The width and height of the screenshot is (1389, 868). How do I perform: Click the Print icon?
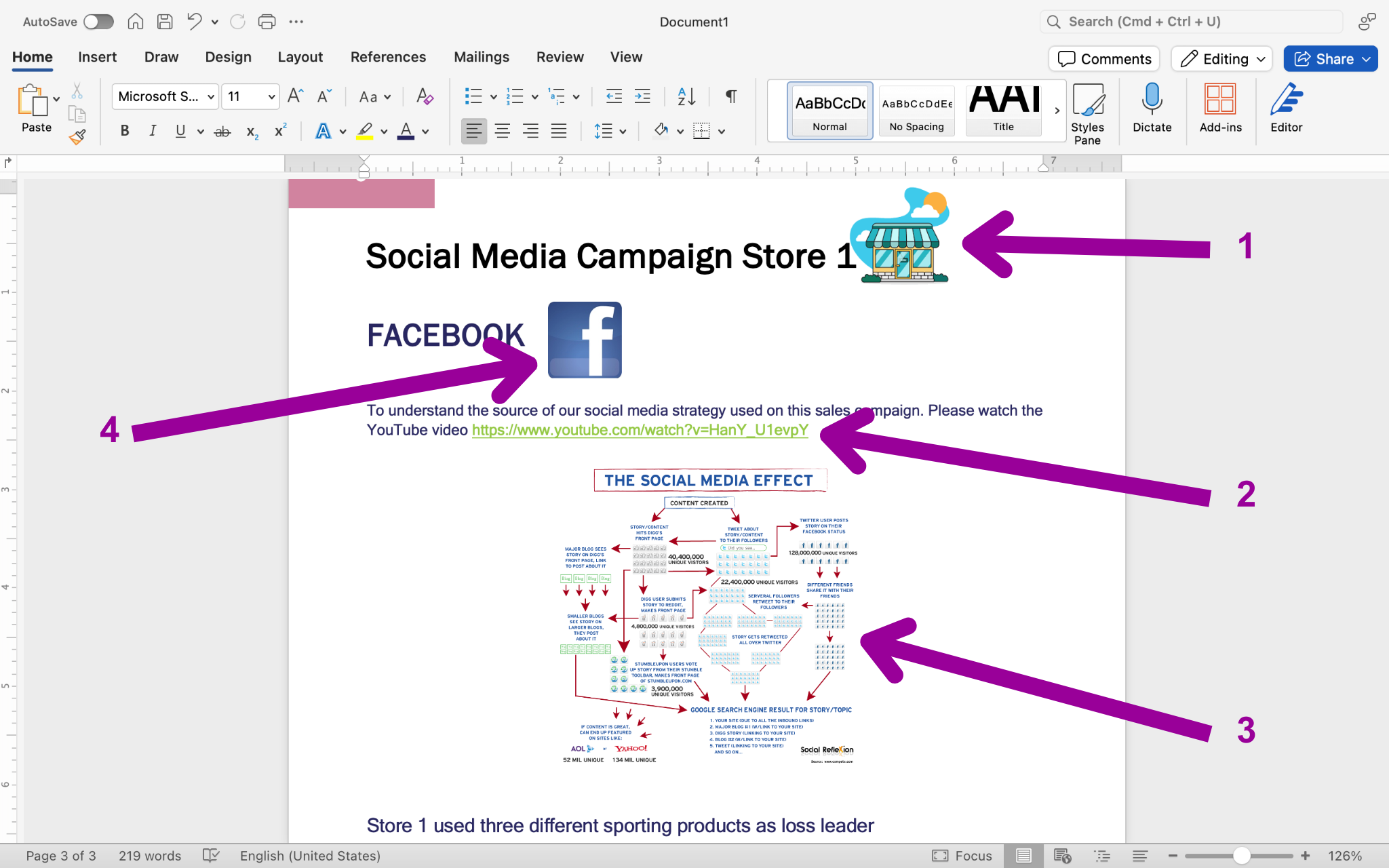point(267,22)
